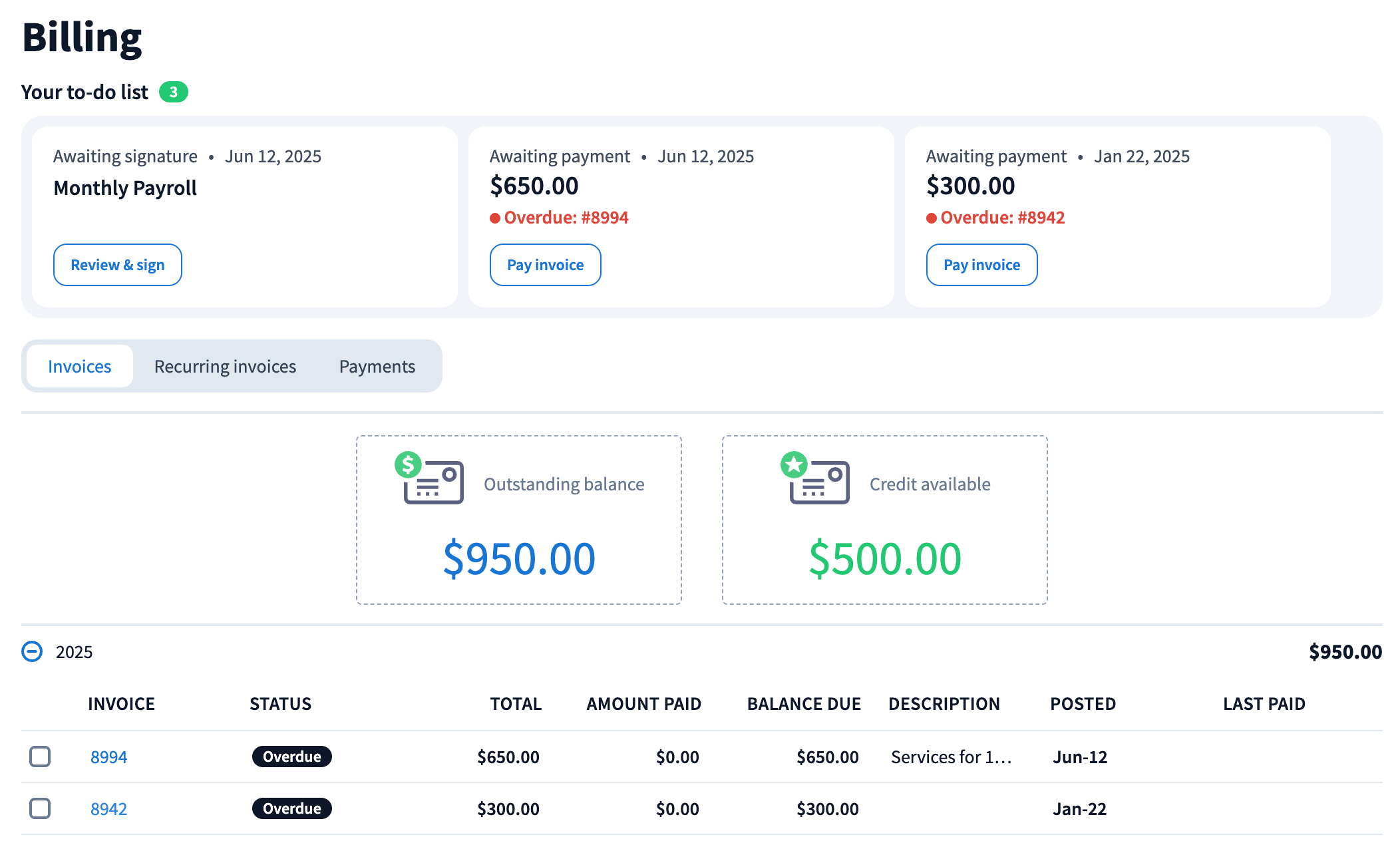Click the Outstanding balance invoice icon

[434, 482]
